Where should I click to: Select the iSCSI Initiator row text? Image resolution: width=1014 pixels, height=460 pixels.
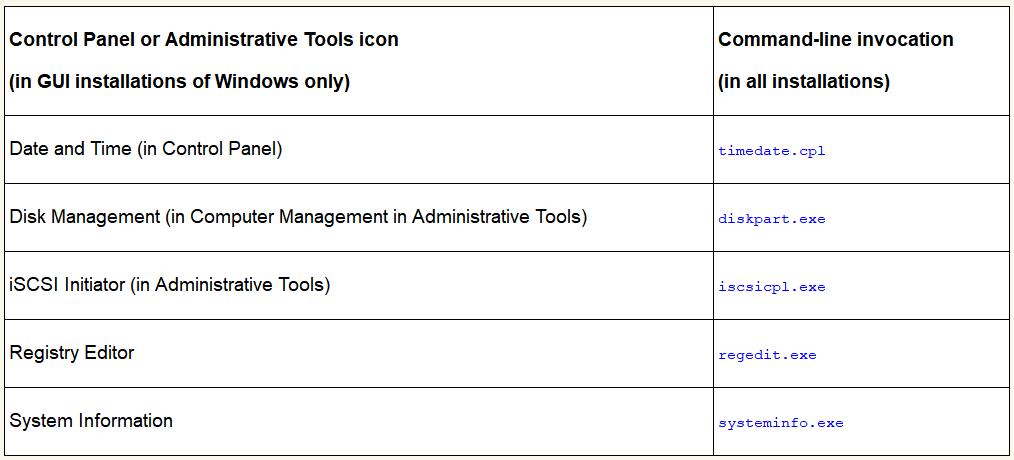pyautogui.click(x=170, y=285)
